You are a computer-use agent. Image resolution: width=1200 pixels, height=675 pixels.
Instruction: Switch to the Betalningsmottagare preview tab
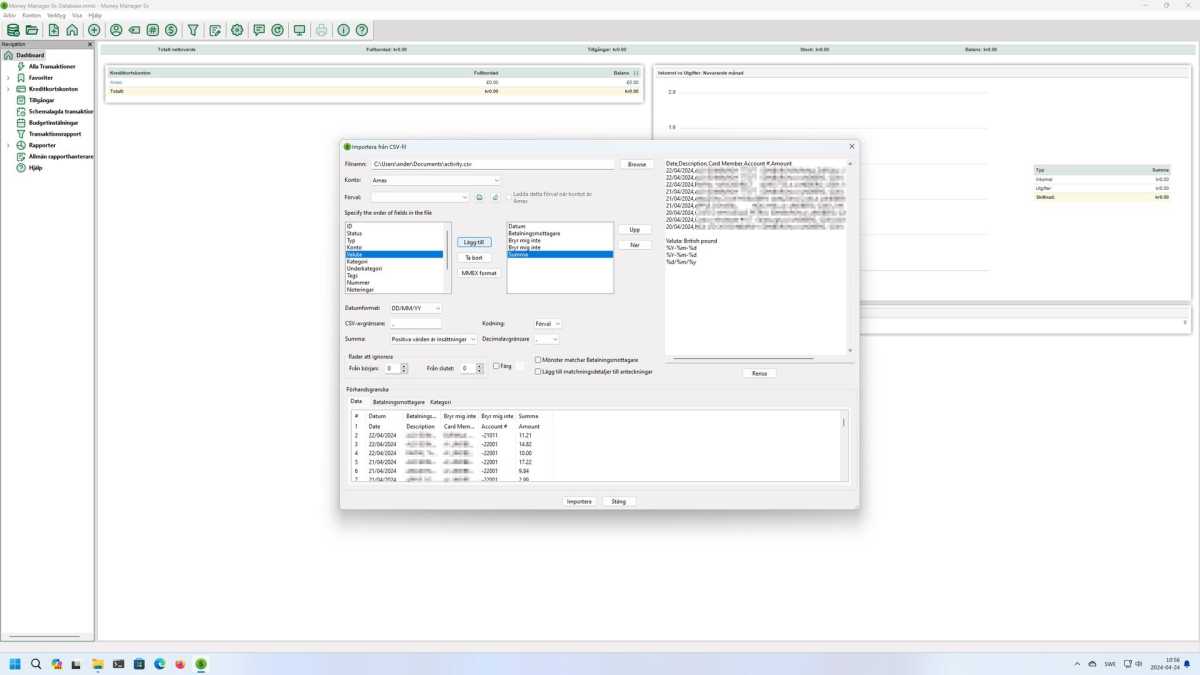(x=398, y=402)
